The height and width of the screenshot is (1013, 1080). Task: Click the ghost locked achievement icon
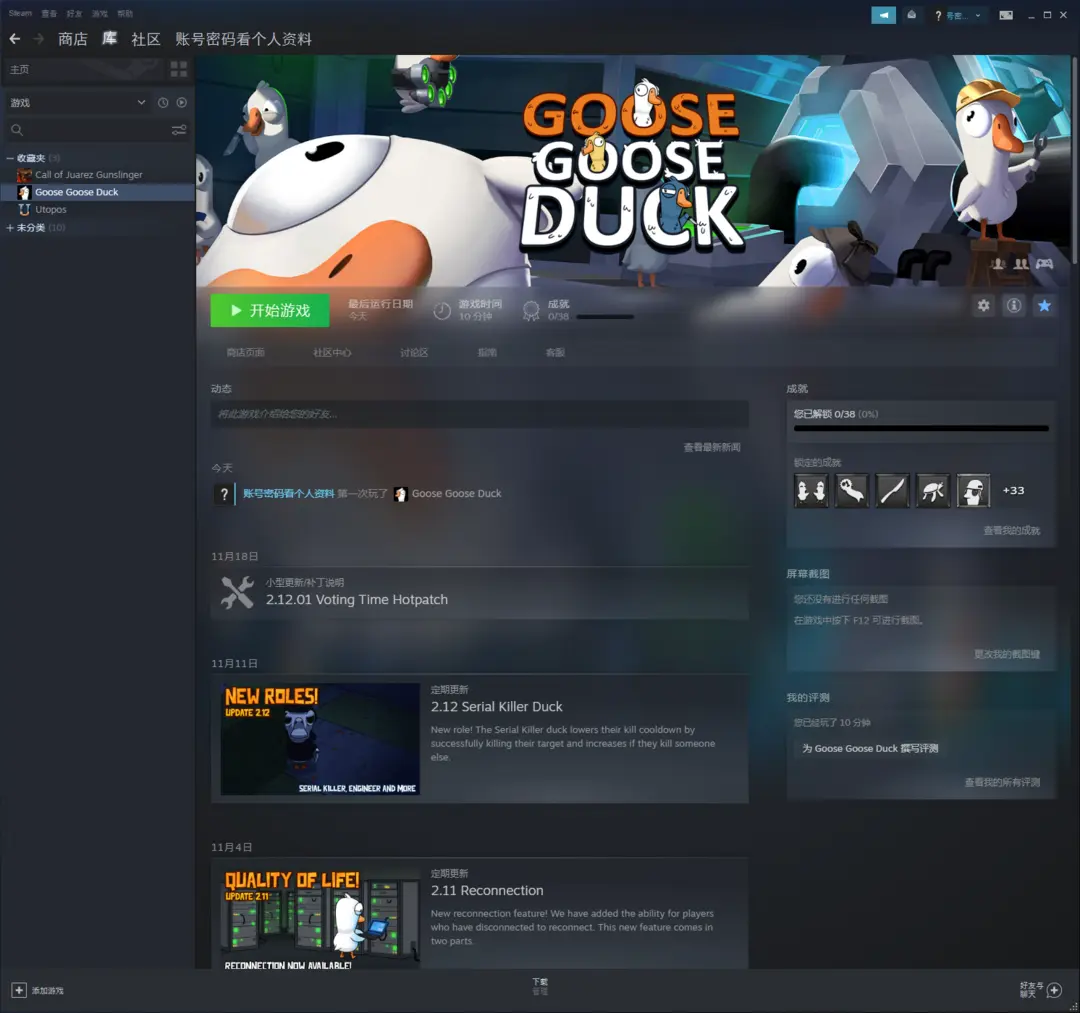coord(851,491)
